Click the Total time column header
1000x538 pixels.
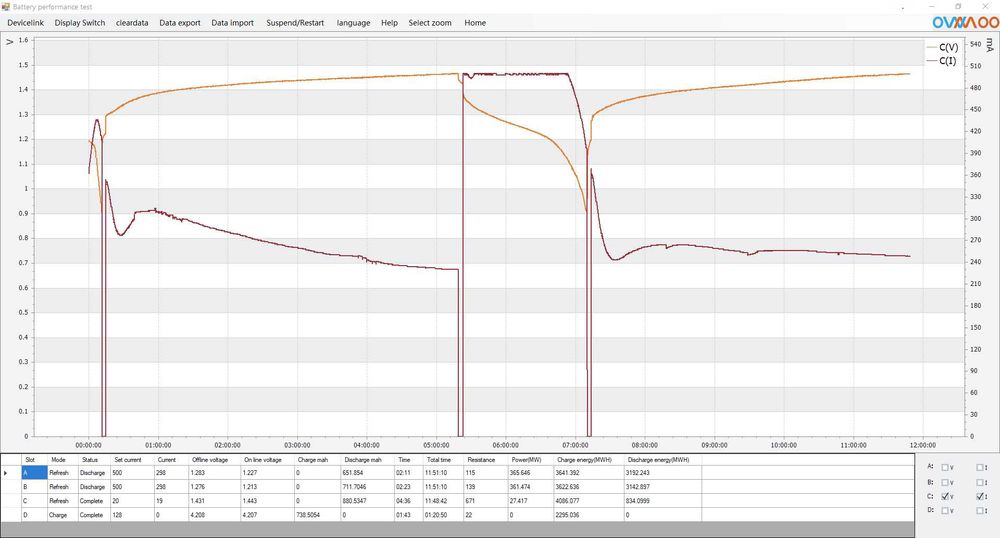point(444,460)
